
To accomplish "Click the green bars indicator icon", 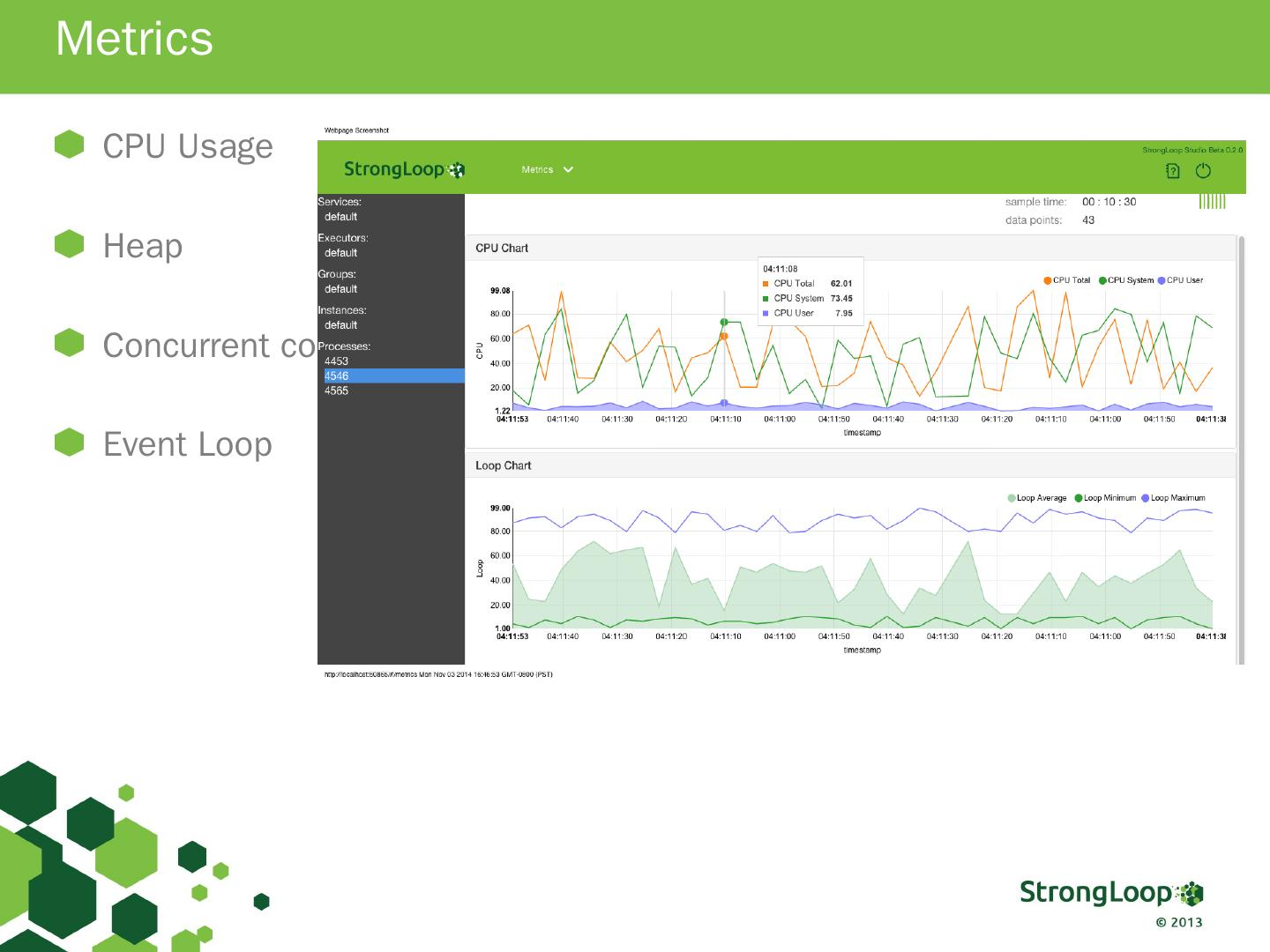I will (1213, 202).
